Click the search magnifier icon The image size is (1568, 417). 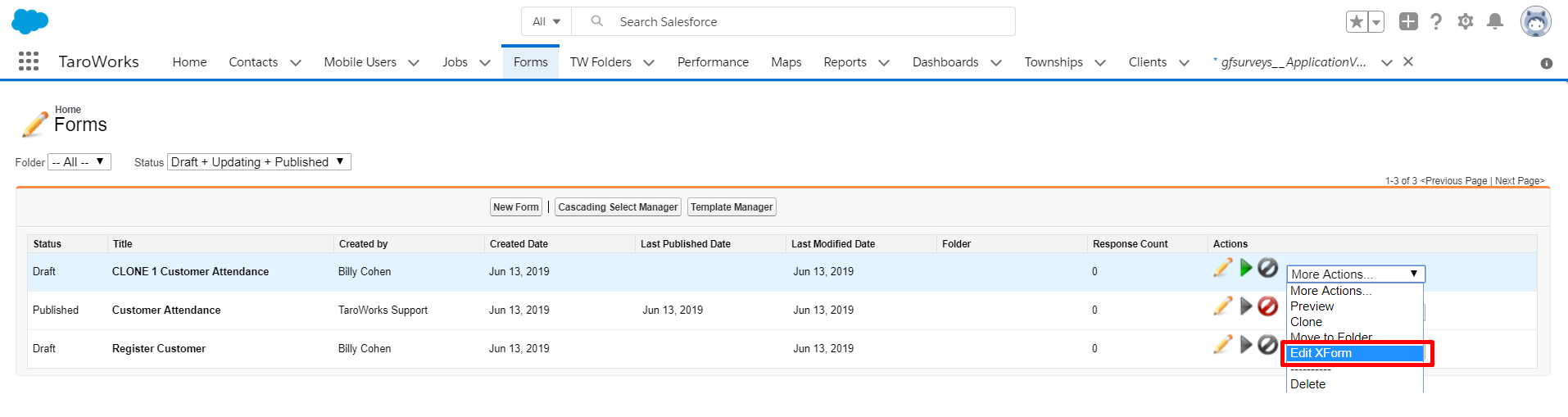(x=597, y=21)
